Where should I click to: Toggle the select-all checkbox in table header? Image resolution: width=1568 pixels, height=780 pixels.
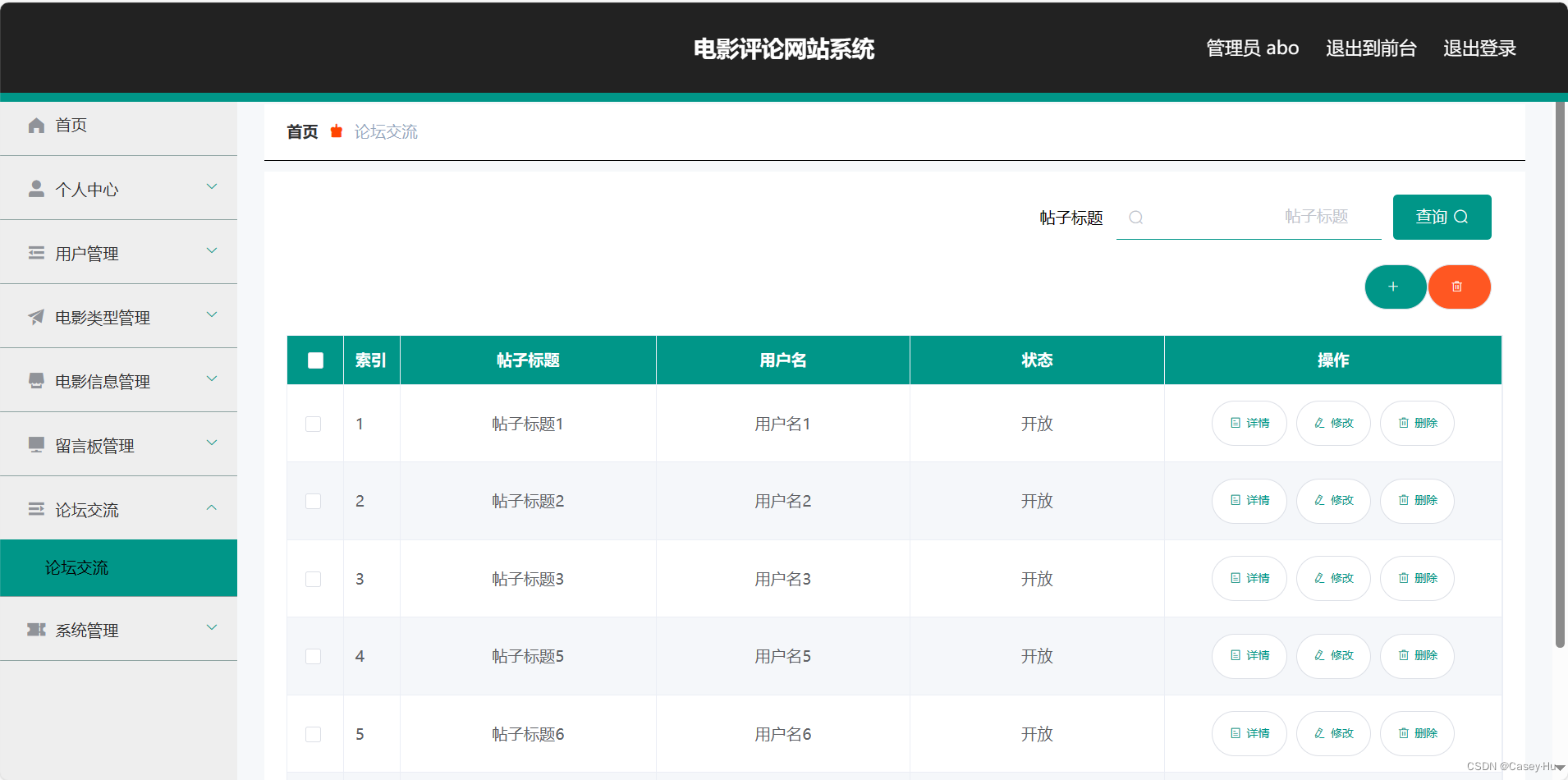pyautogui.click(x=315, y=360)
